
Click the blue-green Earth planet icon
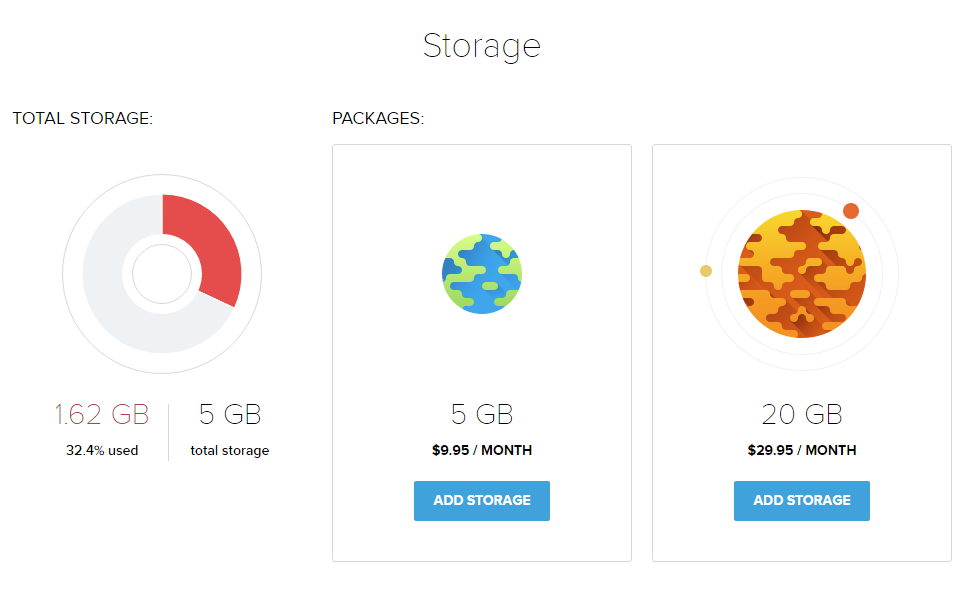(x=482, y=274)
